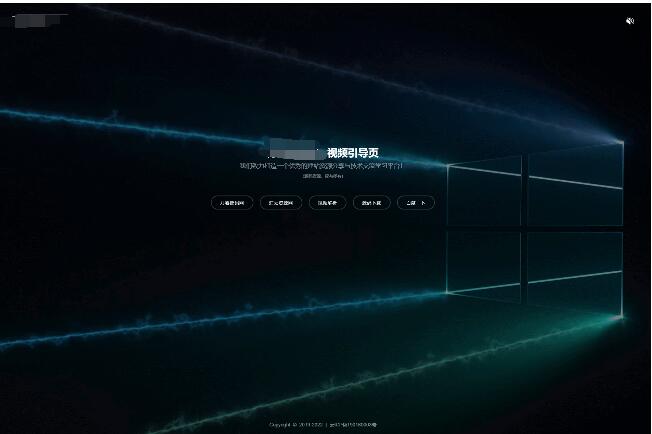Open the fourth rounded navigation button

(372, 203)
